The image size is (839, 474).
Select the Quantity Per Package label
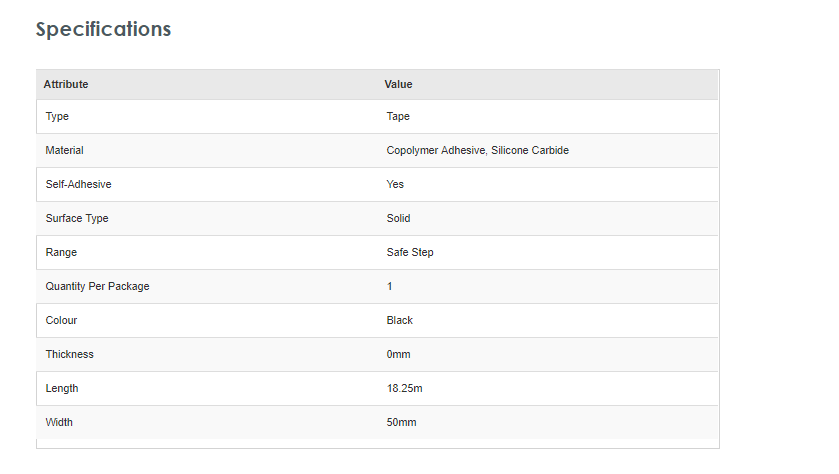pyautogui.click(x=97, y=286)
